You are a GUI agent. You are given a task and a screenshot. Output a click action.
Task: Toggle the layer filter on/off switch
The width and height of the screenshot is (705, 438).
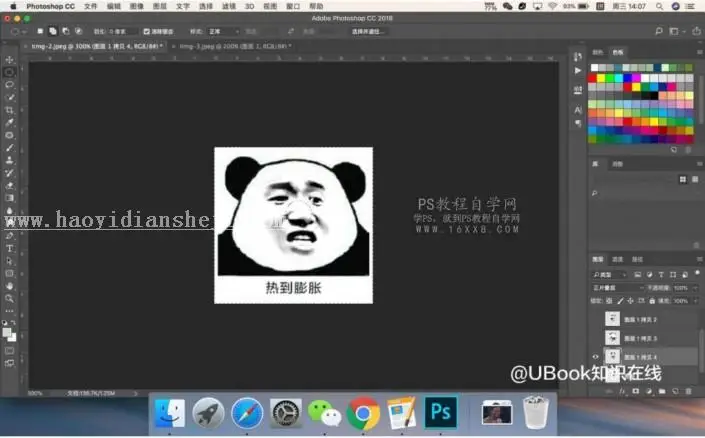pos(697,273)
